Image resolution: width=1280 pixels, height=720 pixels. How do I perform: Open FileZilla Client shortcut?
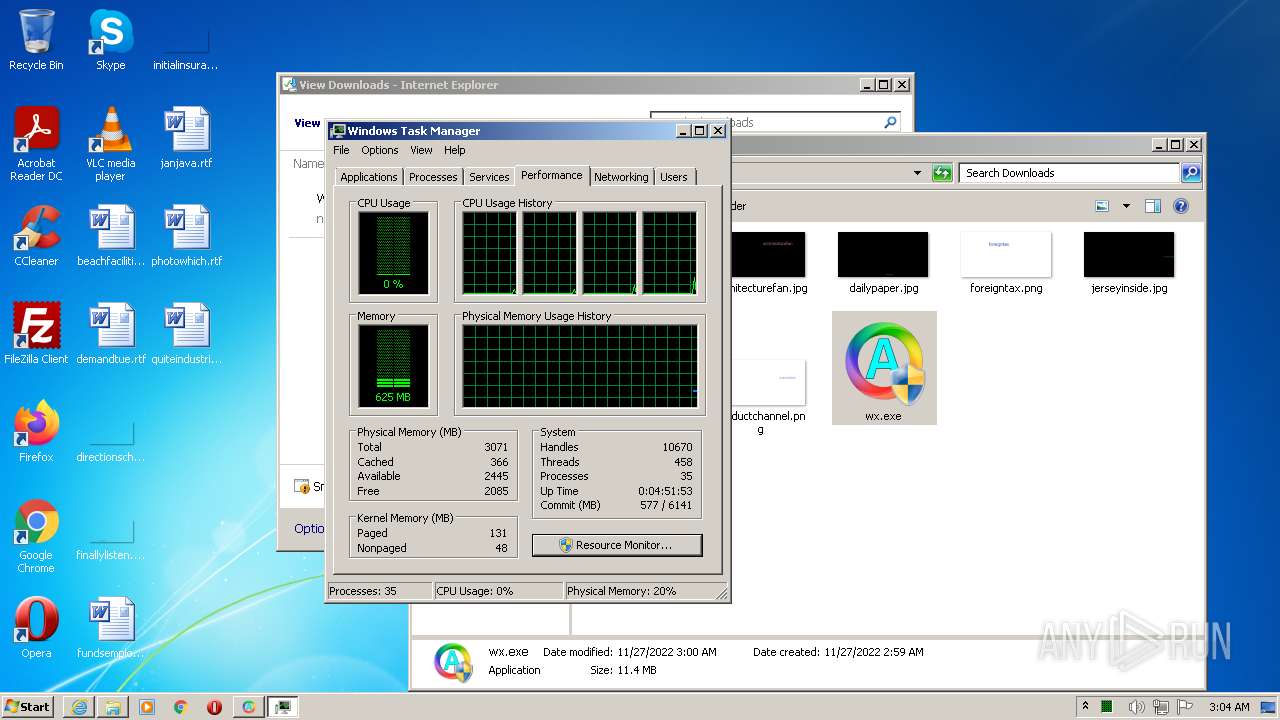click(x=36, y=333)
